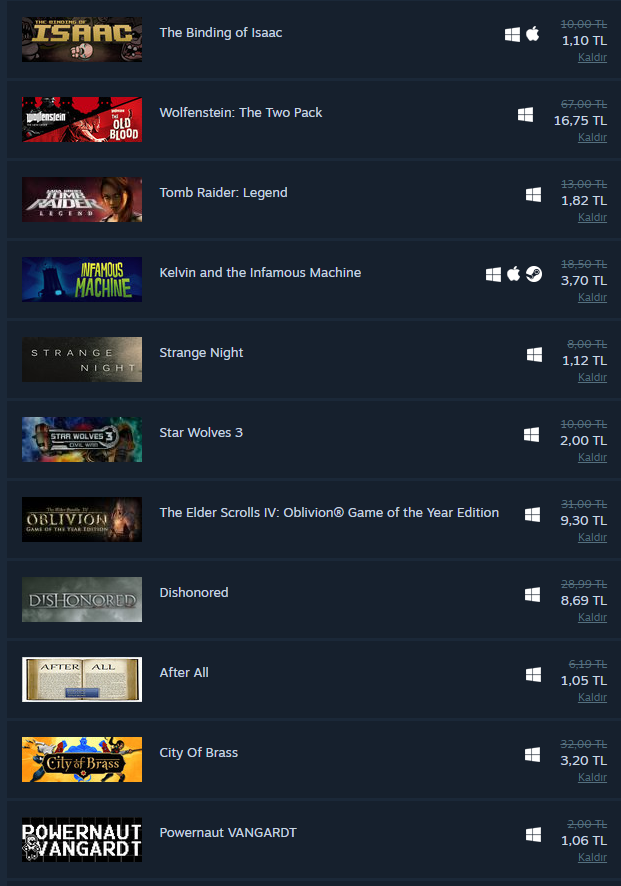
Task: Click the Windows icon beside Tomb Raider: Legend
Action: [x=533, y=195]
